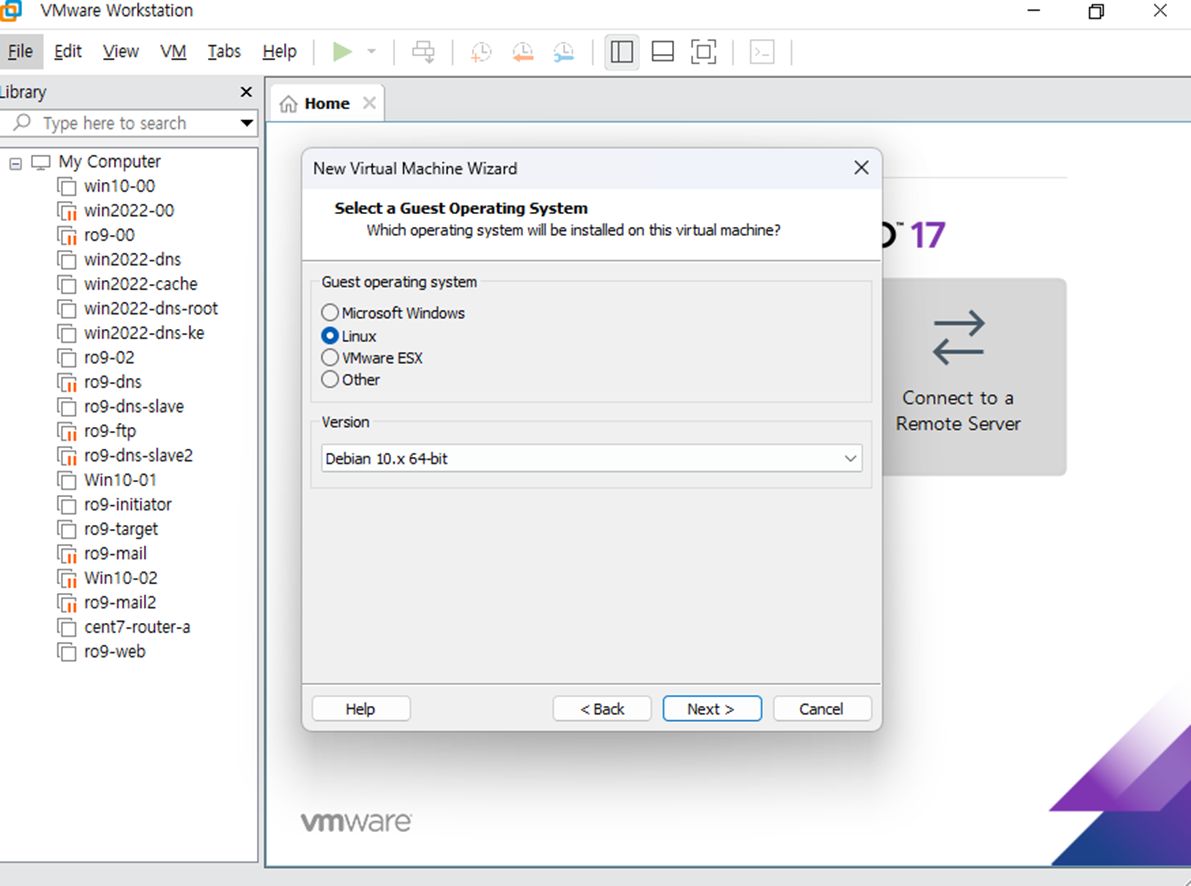Image resolution: width=1191 pixels, height=886 pixels.
Task: Select ro9-initiator in the library tree
Action: point(128,505)
